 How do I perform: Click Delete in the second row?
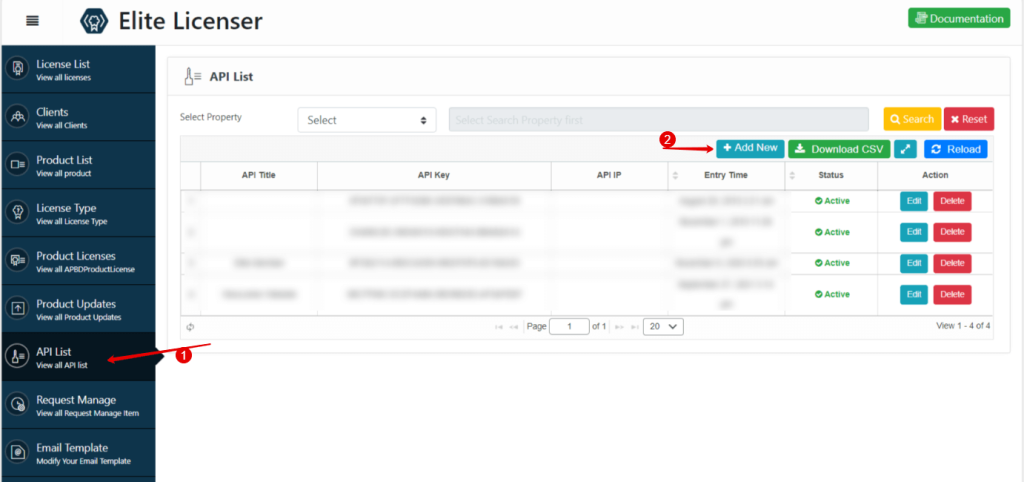click(952, 232)
